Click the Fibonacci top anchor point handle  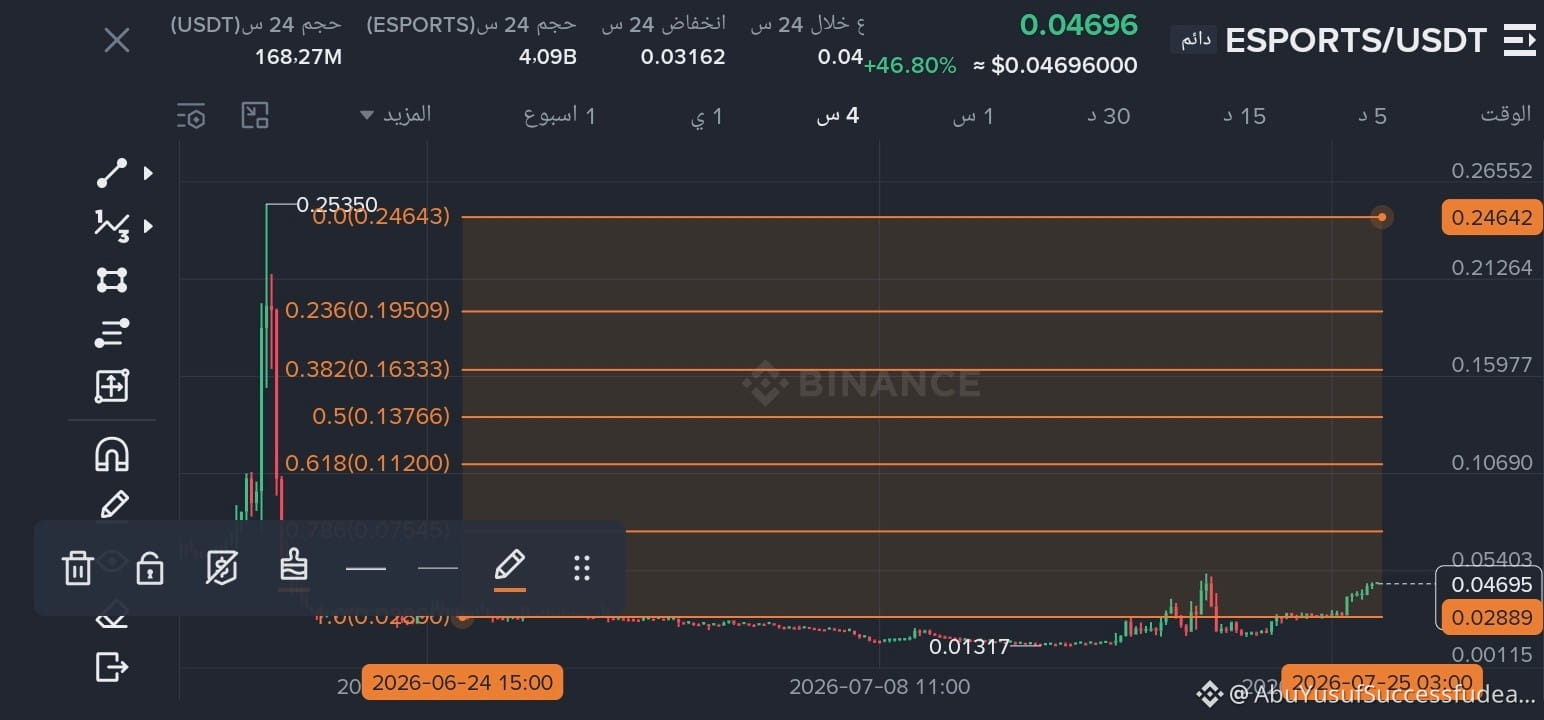[1381, 217]
